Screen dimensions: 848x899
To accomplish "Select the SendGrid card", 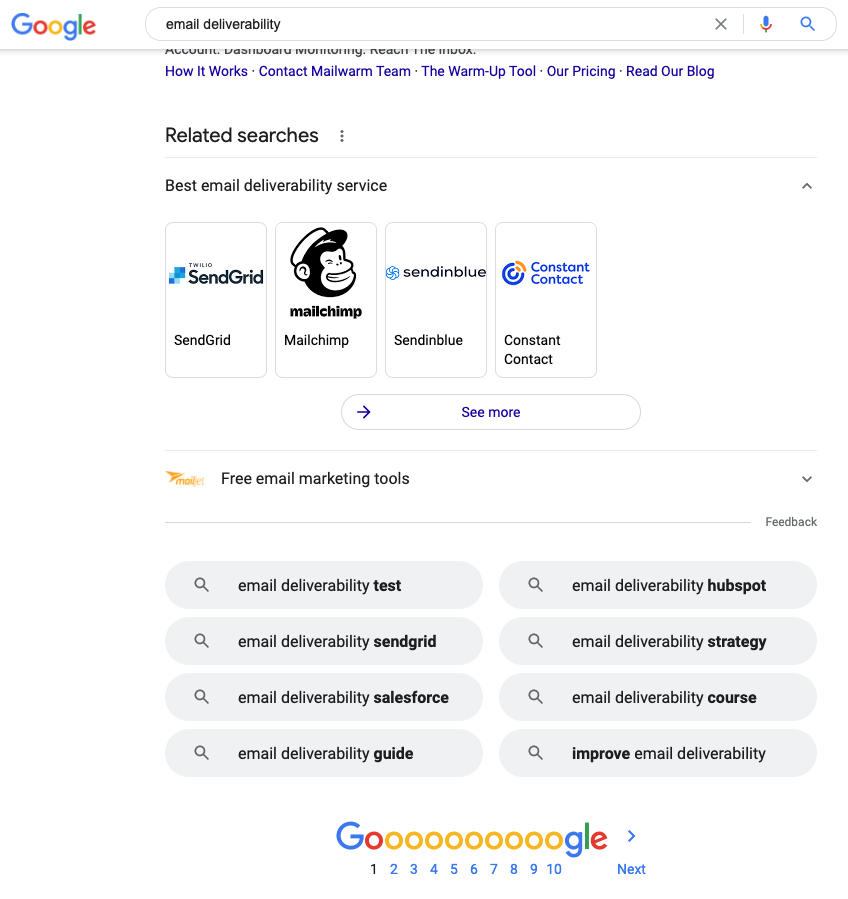I will pyautogui.click(x=215, y=299).
